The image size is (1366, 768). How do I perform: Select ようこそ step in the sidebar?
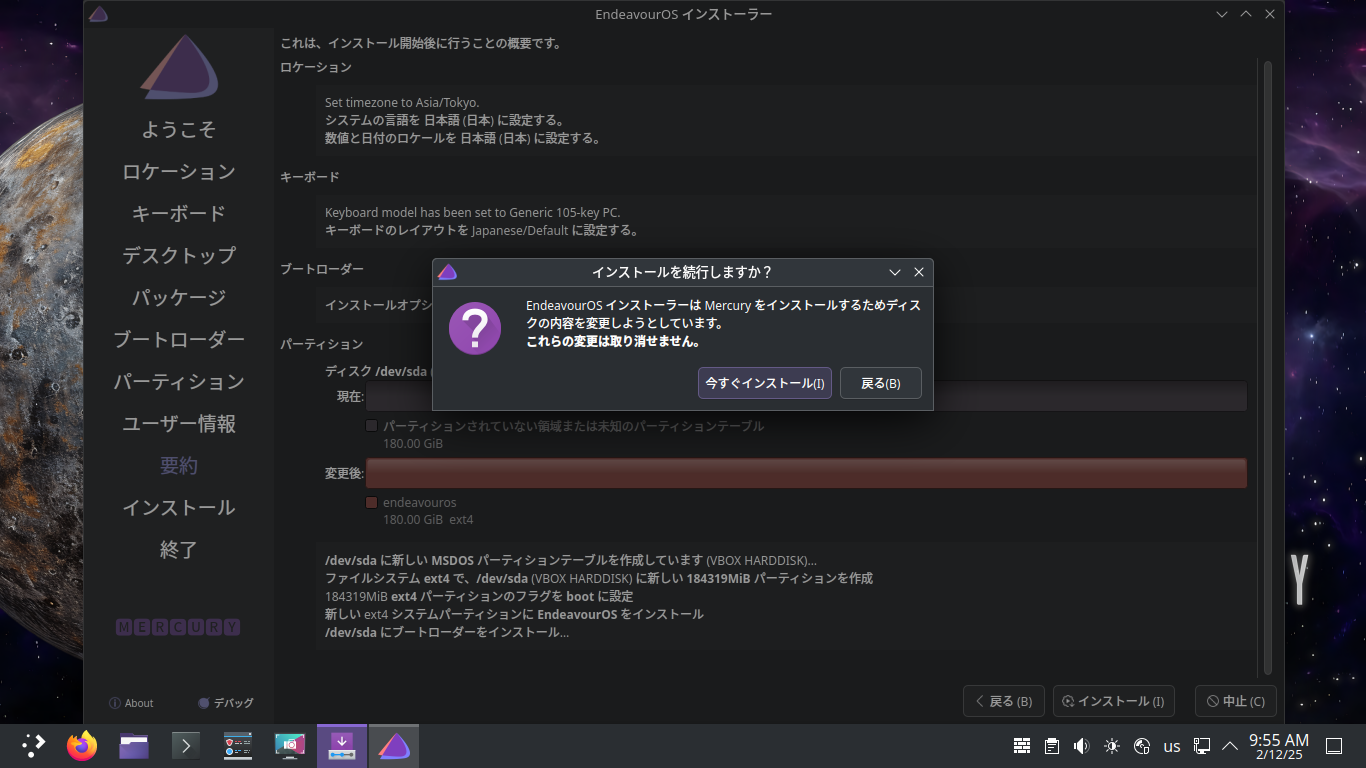coord(179,130)
